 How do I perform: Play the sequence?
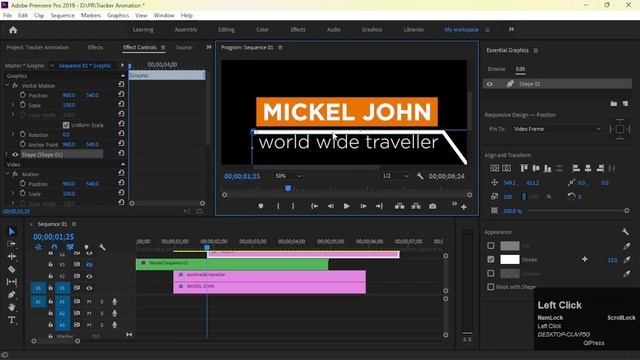click(x=347, y=206)
